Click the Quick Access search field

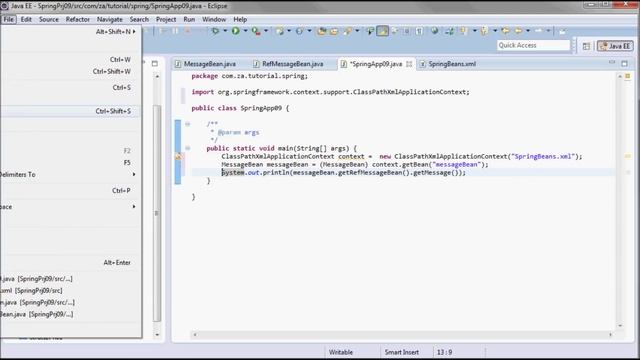coord(533,45)
